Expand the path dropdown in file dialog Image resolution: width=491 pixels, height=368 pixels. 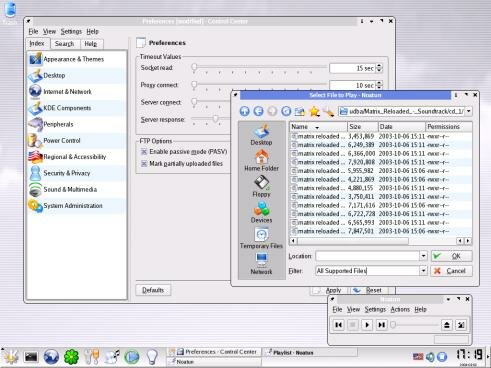[469, 111]
